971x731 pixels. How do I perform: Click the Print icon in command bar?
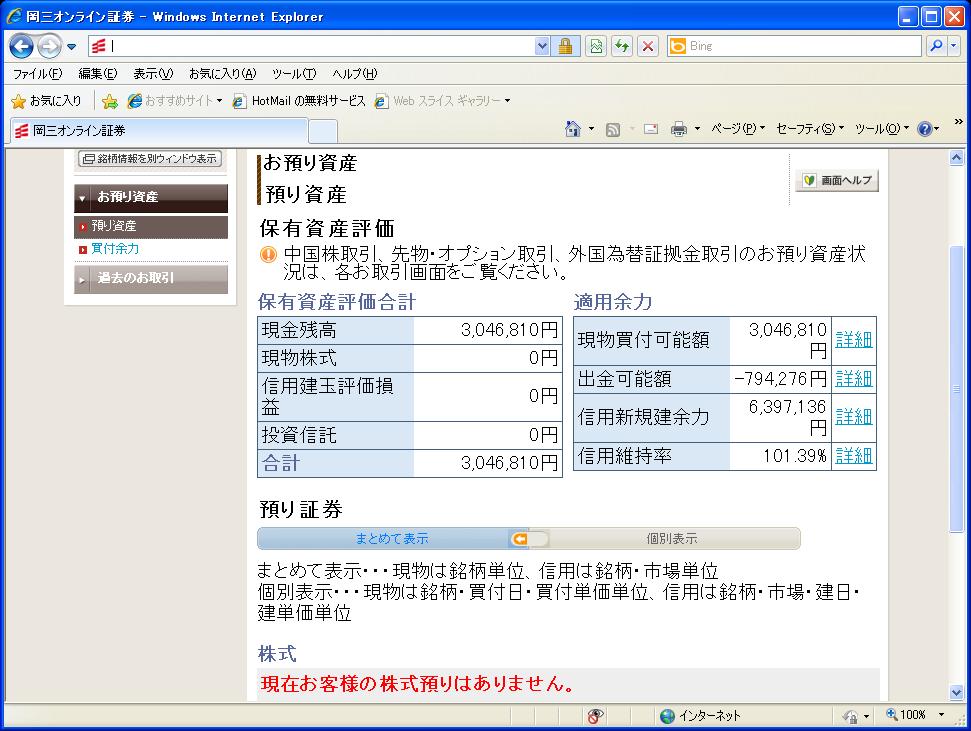click(678, 129)
